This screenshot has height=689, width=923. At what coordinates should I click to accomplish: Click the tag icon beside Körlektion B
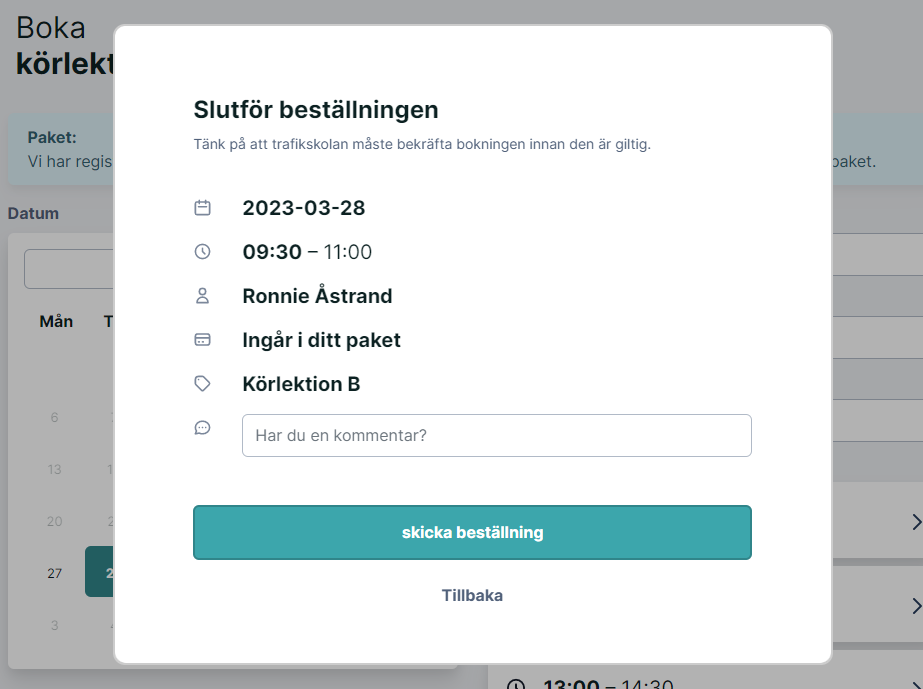[x=202, y=384]
